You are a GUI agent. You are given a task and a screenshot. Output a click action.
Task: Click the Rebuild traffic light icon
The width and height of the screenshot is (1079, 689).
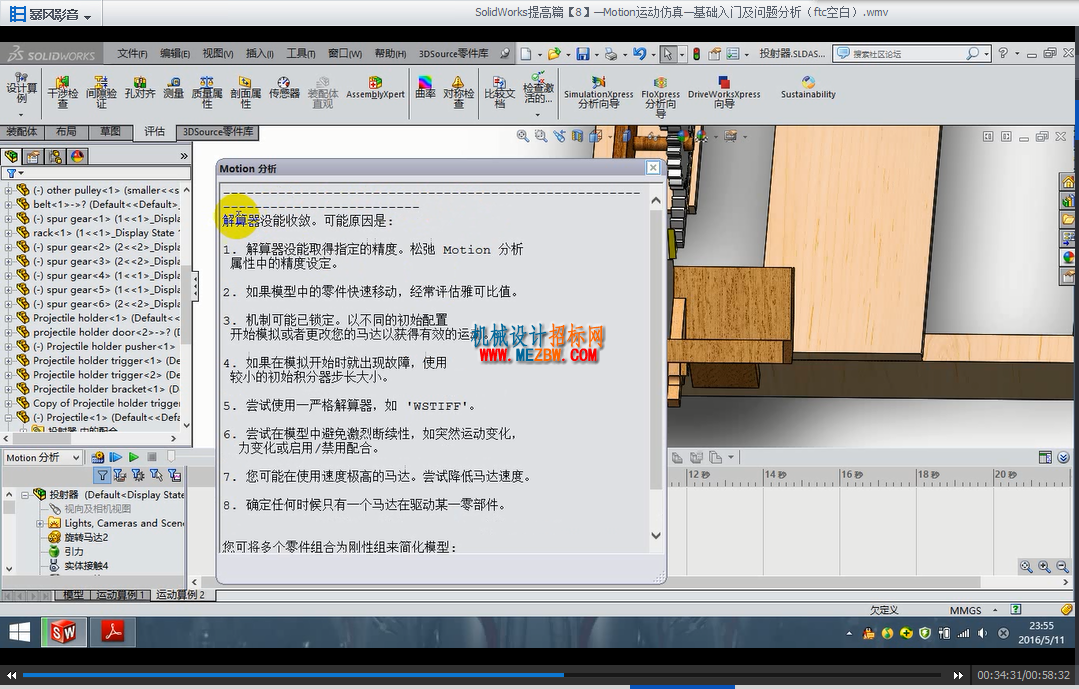tap(696, 54)
